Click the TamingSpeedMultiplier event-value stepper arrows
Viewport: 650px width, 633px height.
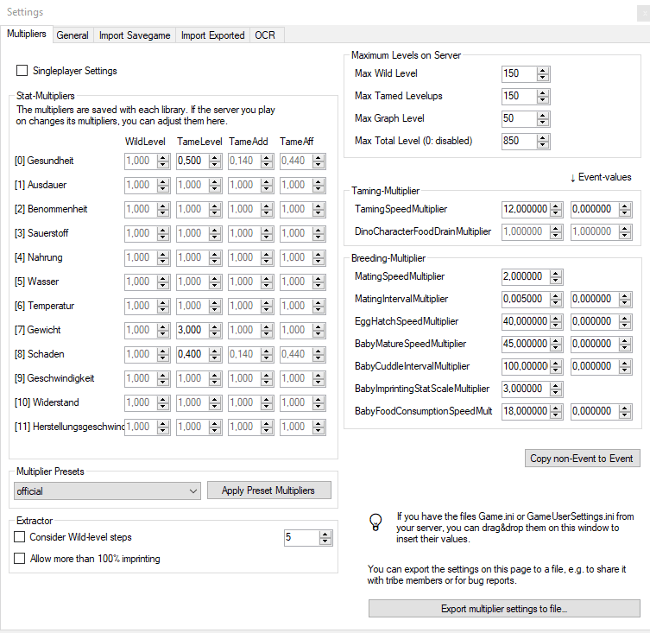(x=625, y=209)
